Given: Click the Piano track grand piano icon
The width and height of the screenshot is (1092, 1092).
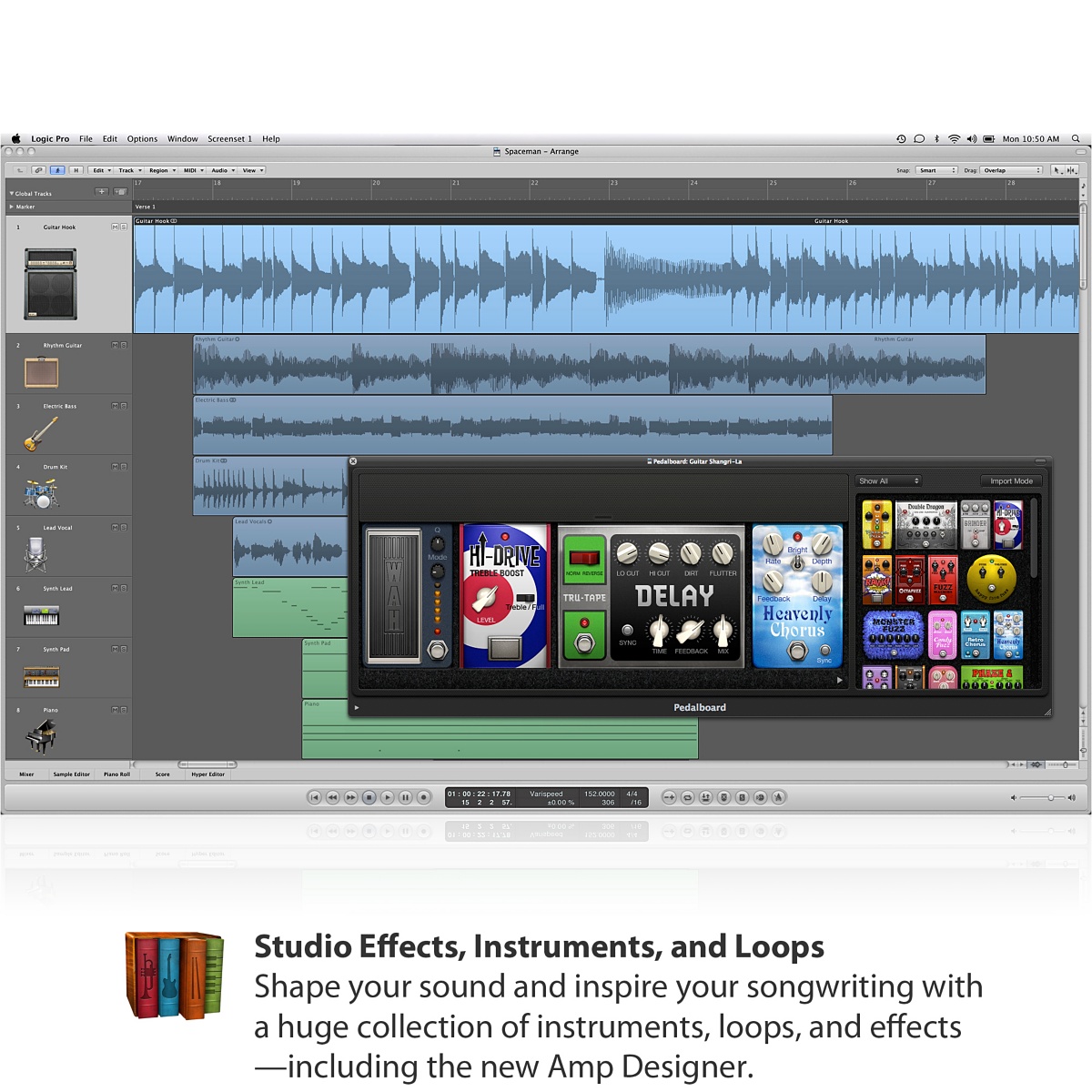Looking at the screenshot, I should click(x=41, y=736).
